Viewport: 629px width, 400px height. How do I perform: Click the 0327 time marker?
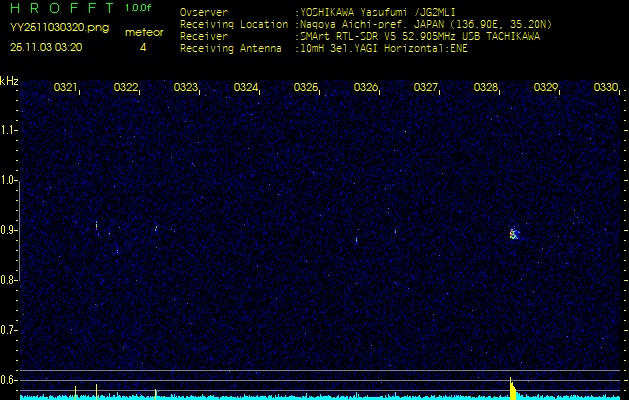(x=425, y=87)
